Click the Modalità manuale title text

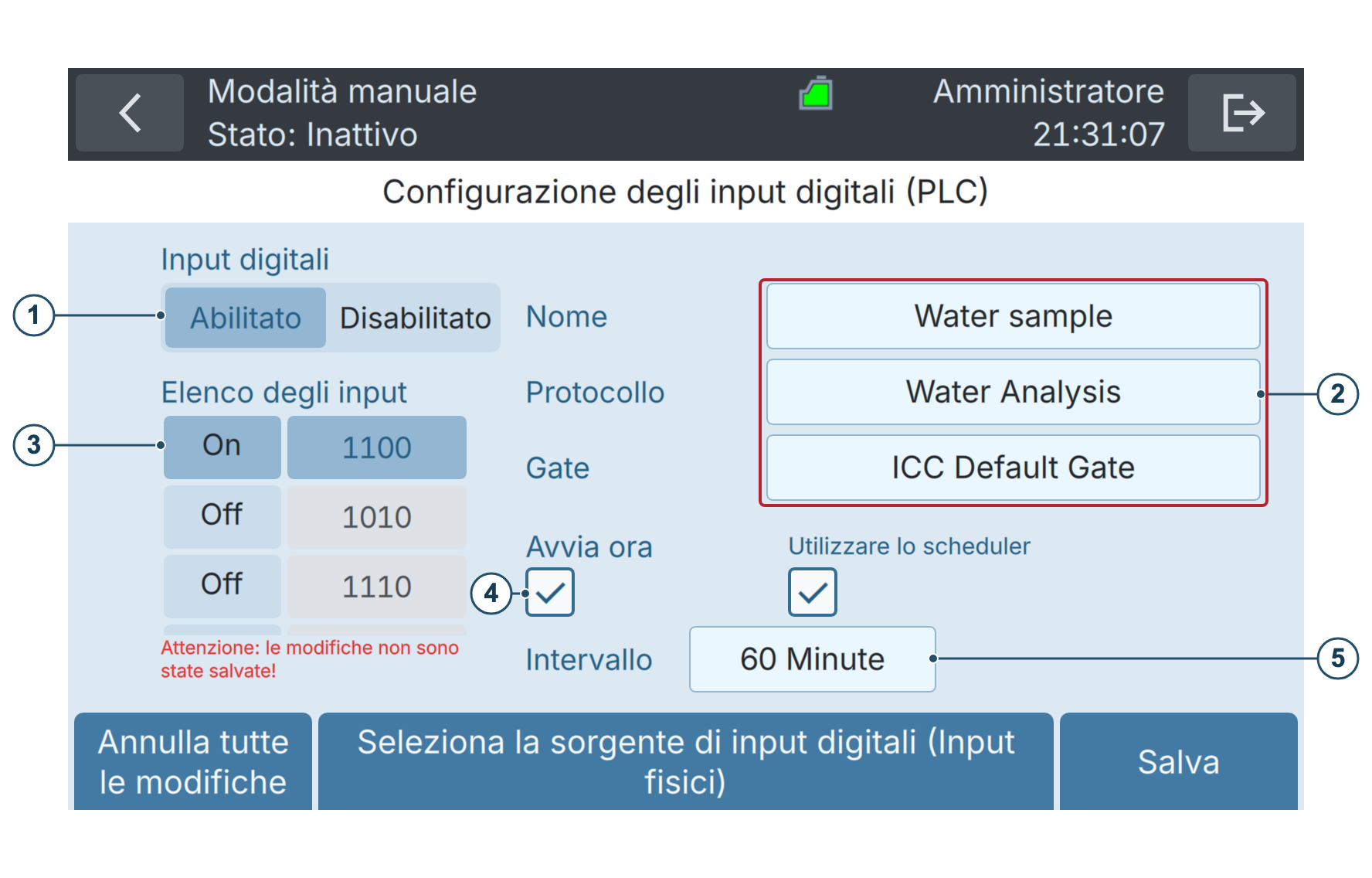pos(342,91)
